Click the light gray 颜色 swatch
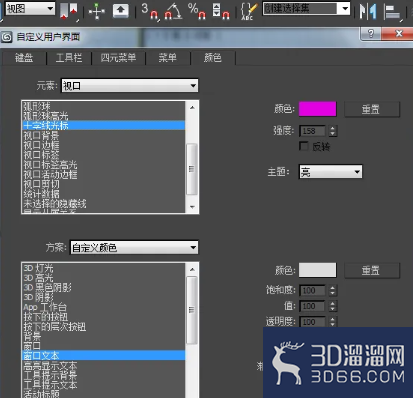The height and width of the screenshot is (398, 413). (317, 270)
